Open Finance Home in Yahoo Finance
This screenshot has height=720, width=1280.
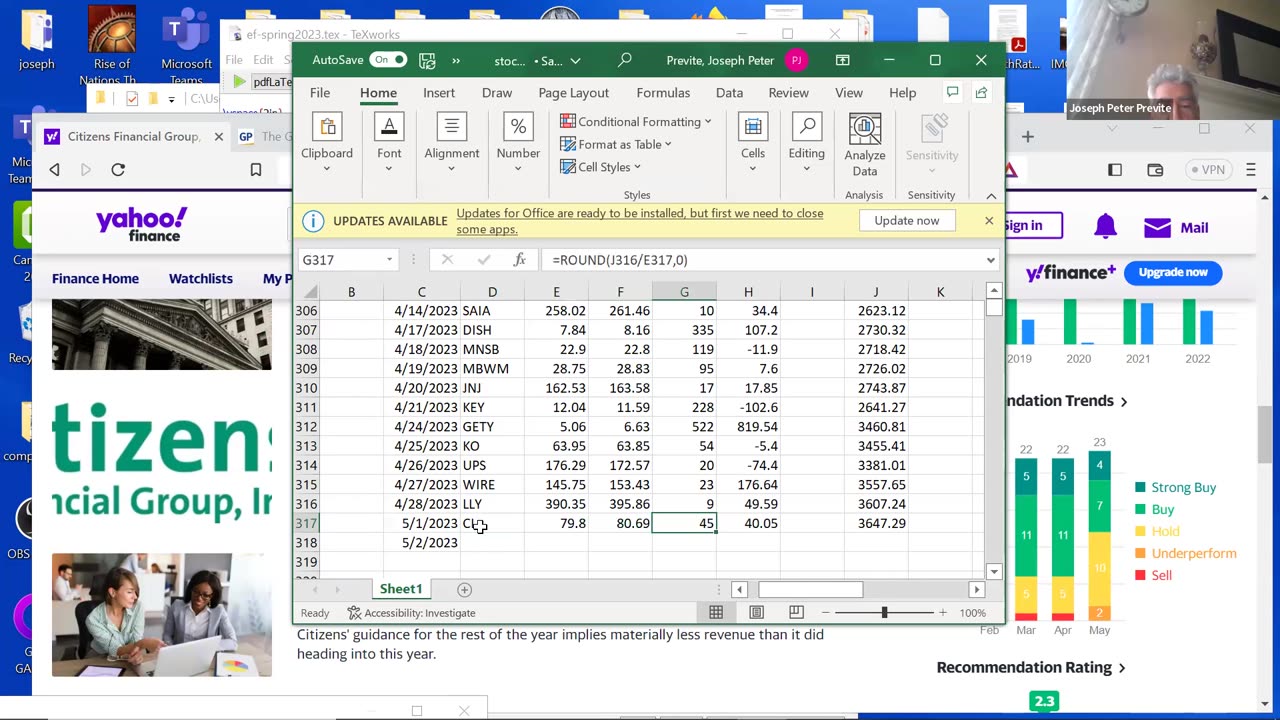point(96,279)
